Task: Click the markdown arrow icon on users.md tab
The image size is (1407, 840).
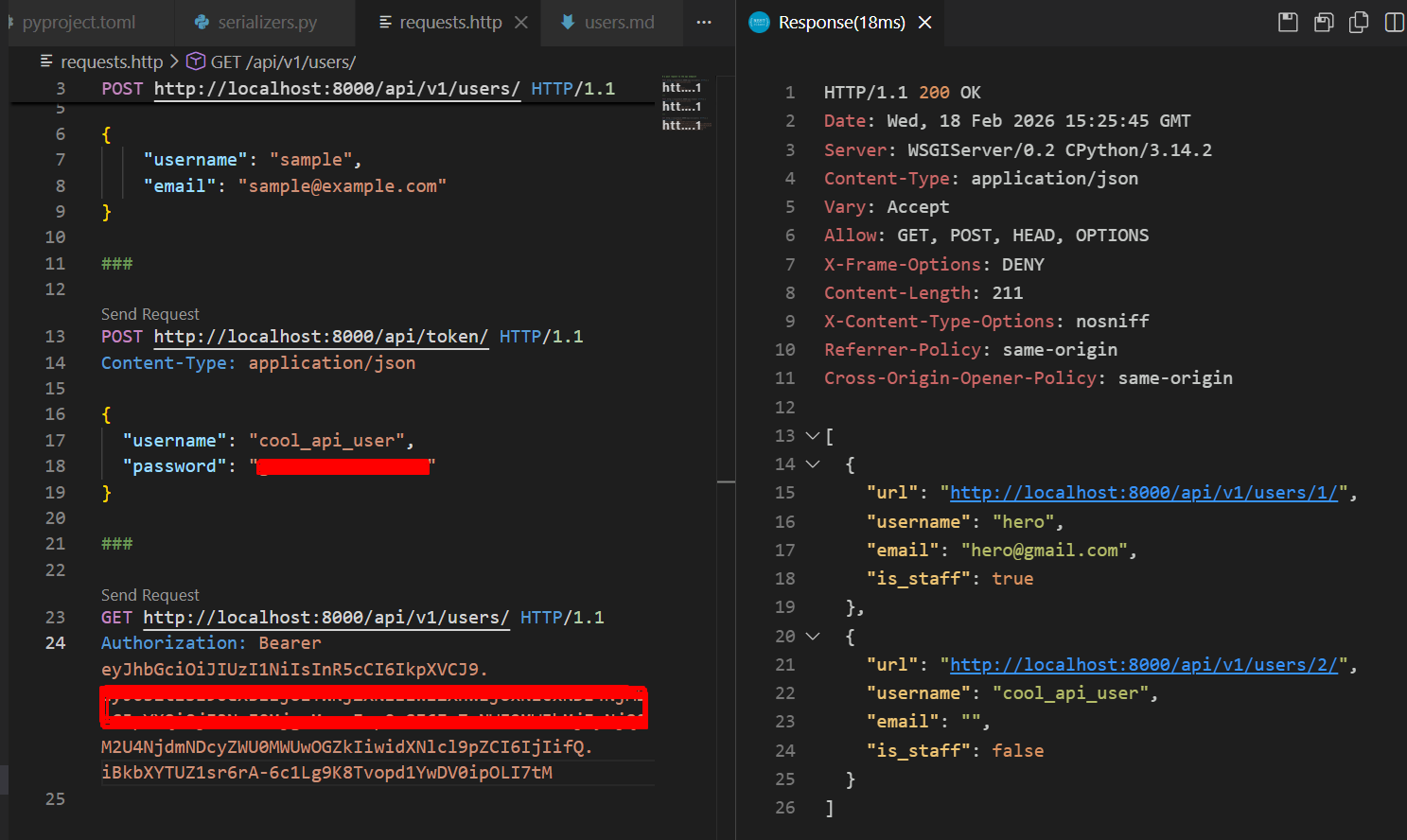Action: coord(568,22)
